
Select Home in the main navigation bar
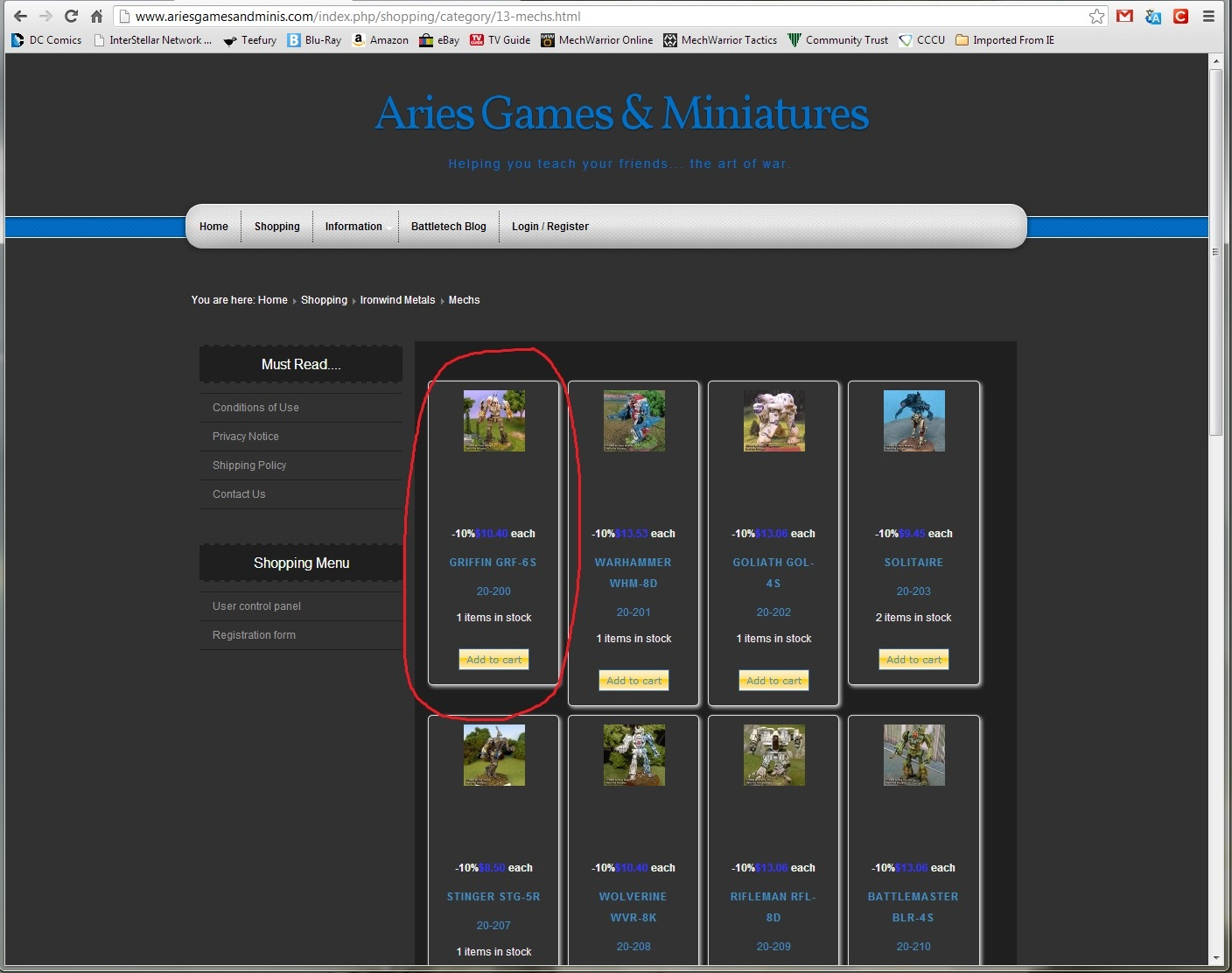coord(213,226)
